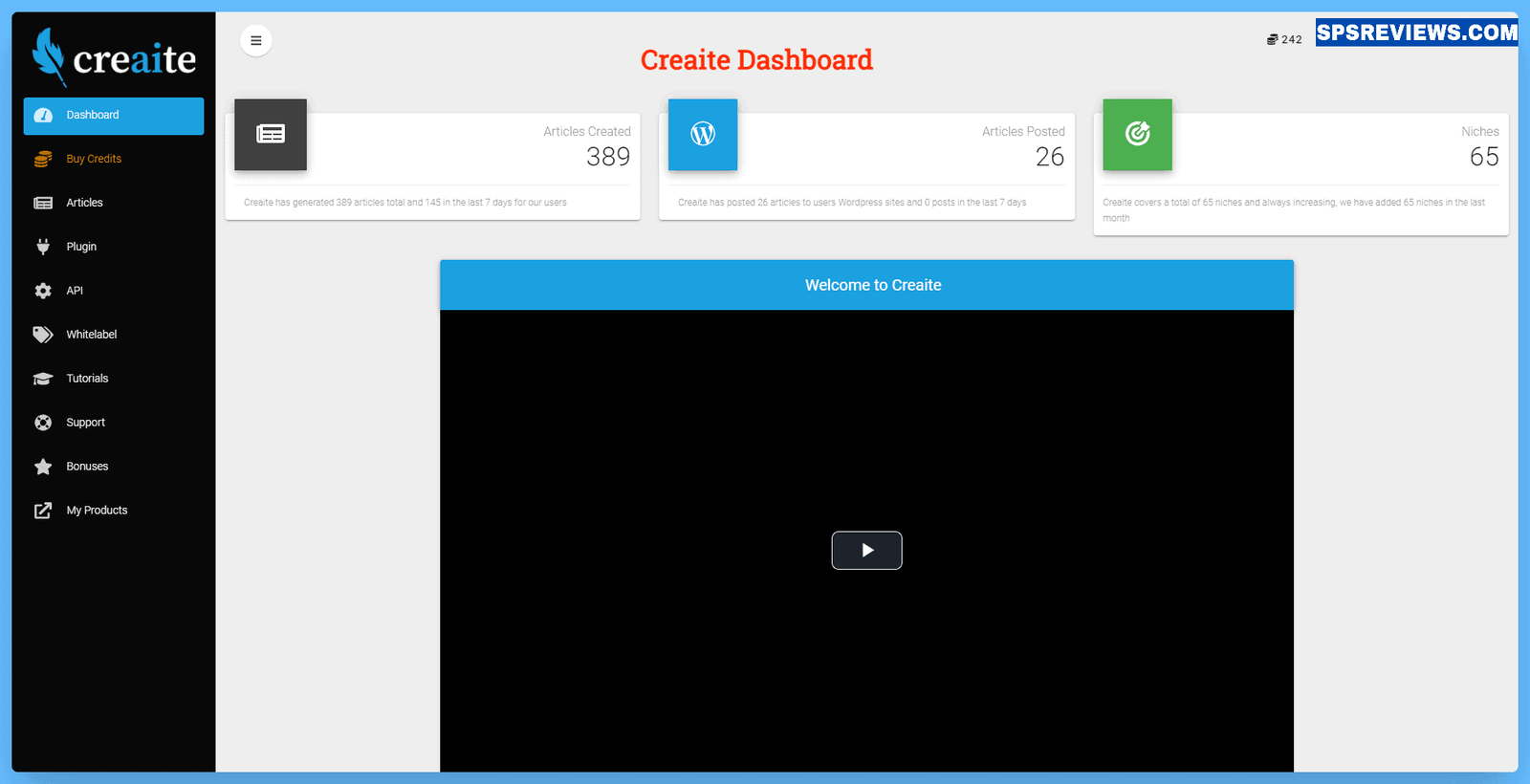Click the Plugin plug icon
This screenshot has width=1530, height=784.
pos(43,247)
